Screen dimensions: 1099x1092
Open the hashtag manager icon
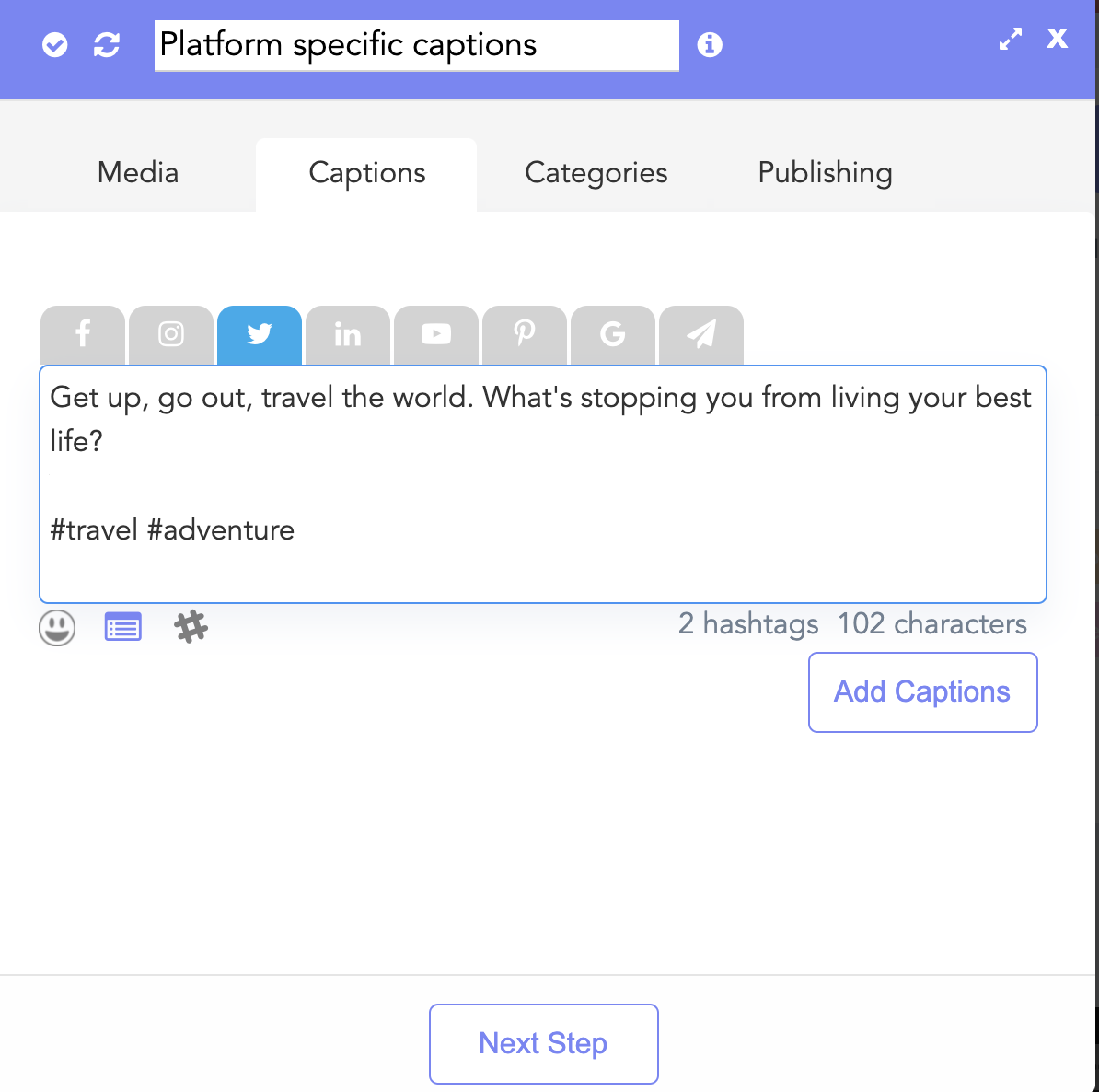(191, 626)
